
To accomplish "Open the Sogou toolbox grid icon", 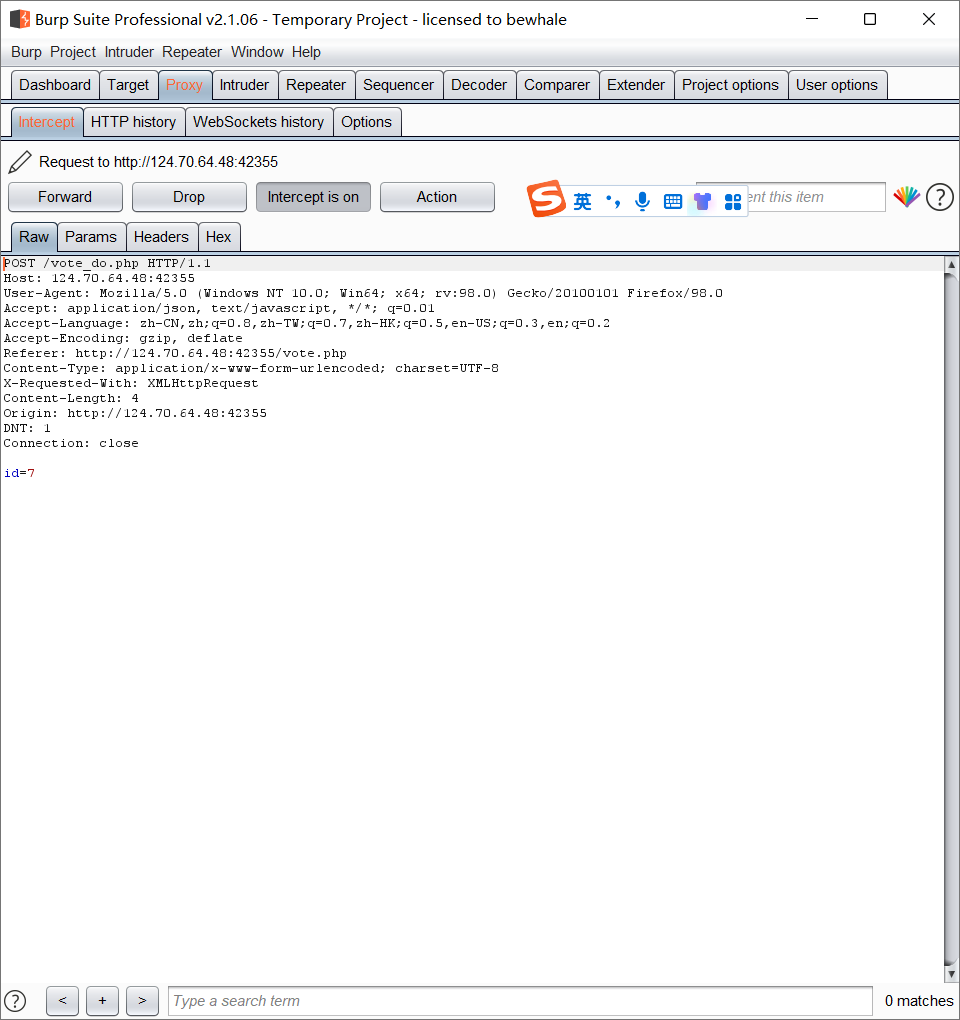I will [733, 202].
